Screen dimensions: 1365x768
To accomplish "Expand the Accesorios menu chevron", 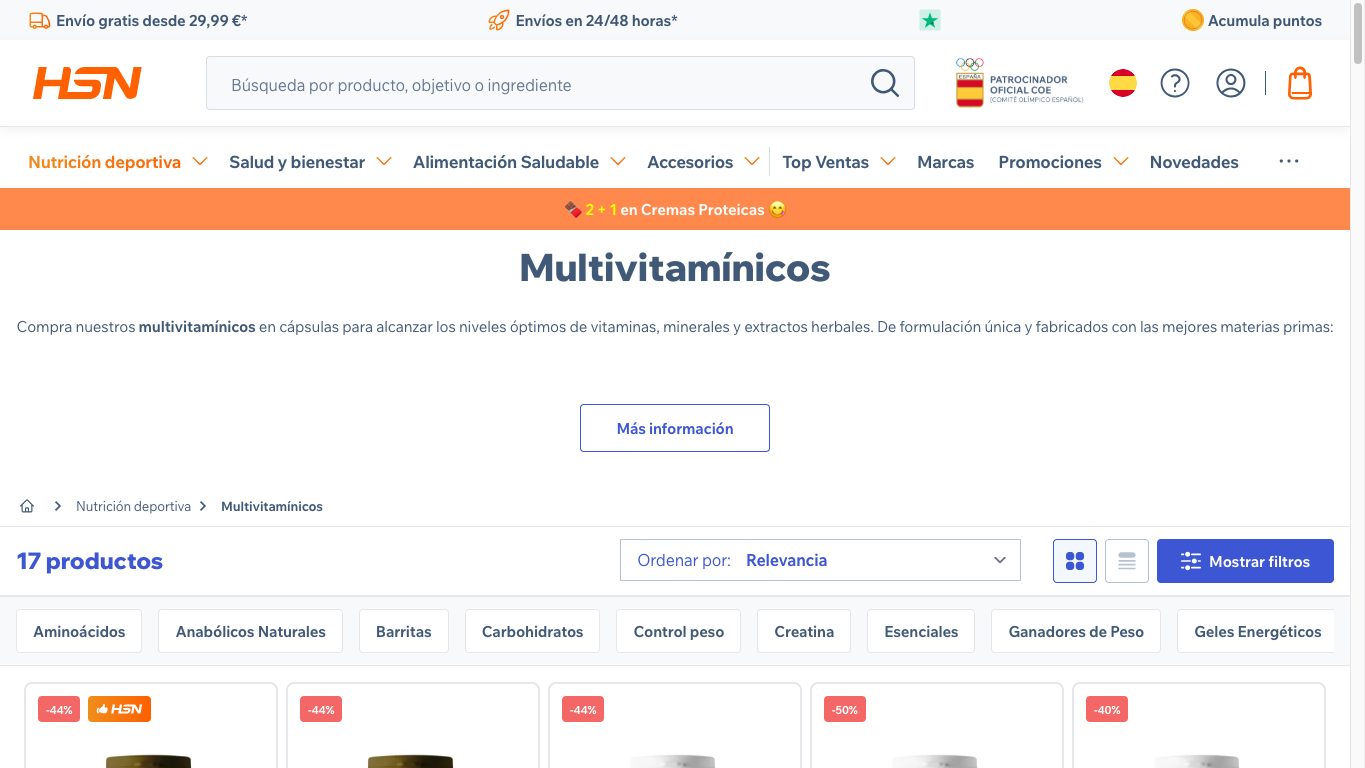I will [752, 161].
